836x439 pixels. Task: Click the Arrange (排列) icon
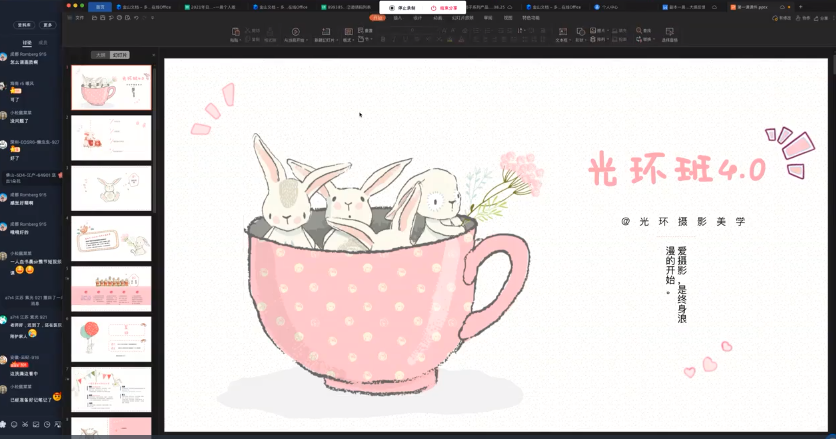[593, 39]
